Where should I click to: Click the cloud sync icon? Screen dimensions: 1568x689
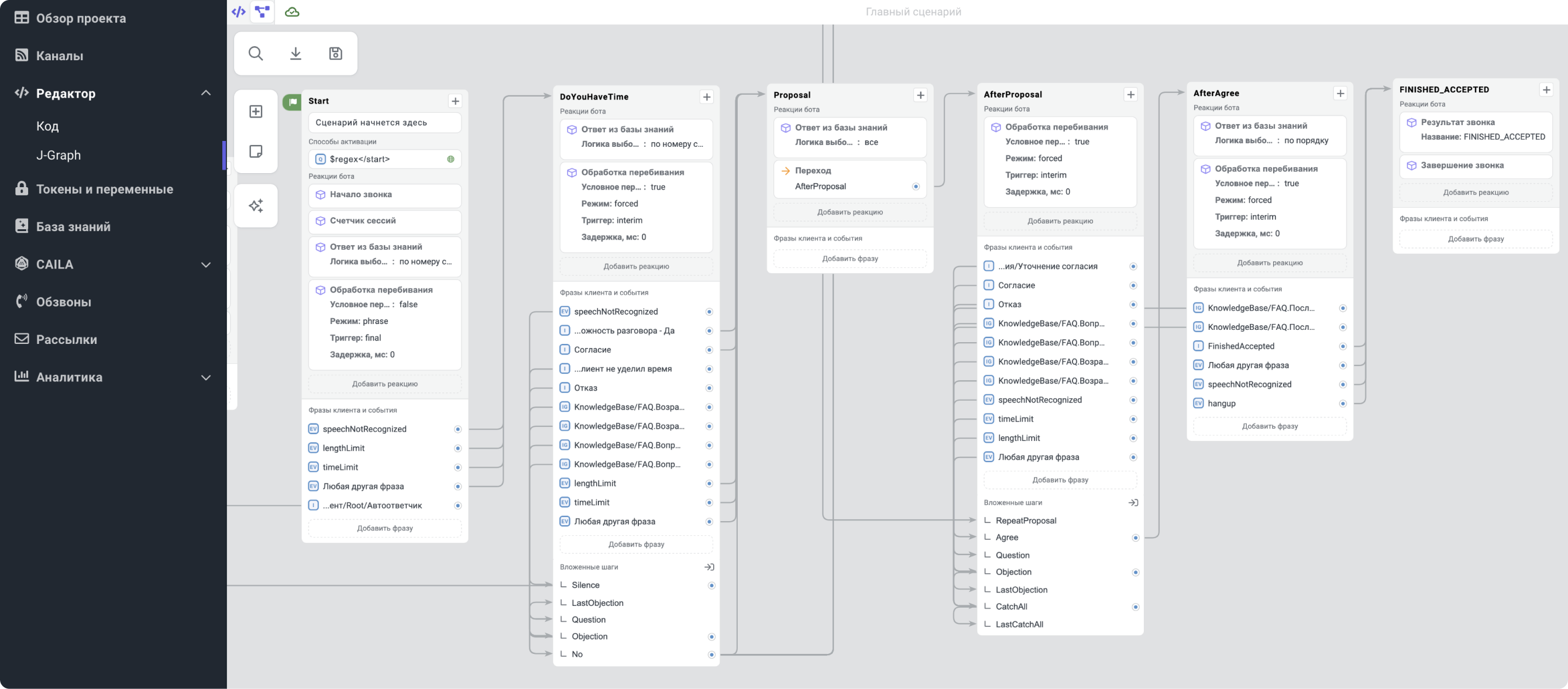(x=292, y=12)
